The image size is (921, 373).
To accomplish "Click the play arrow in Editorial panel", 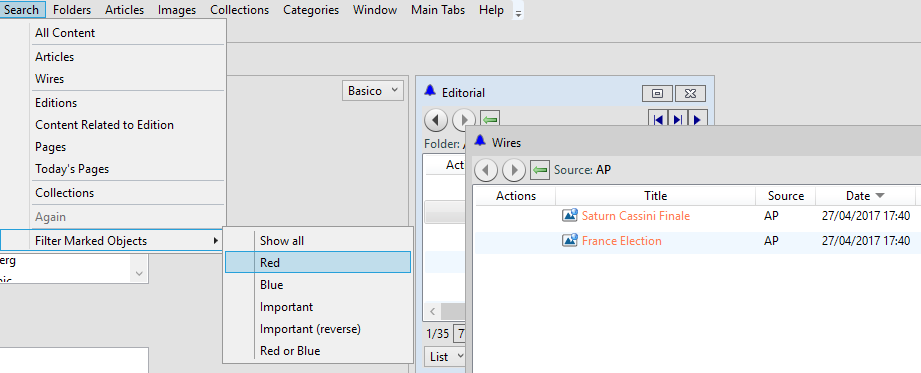I will click(x=697, y=120).
